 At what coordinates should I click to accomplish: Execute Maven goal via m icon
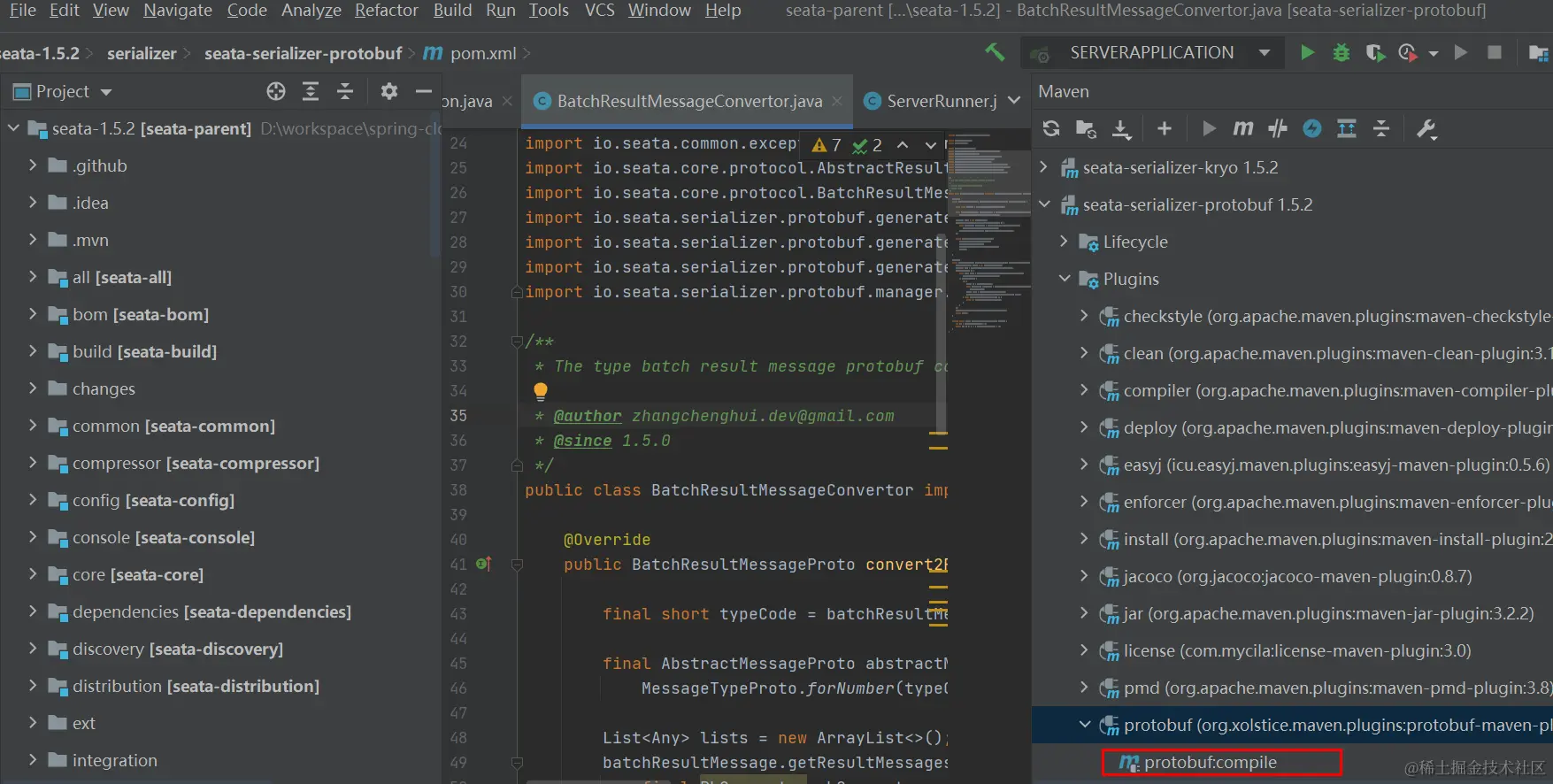coord(1243,128)
